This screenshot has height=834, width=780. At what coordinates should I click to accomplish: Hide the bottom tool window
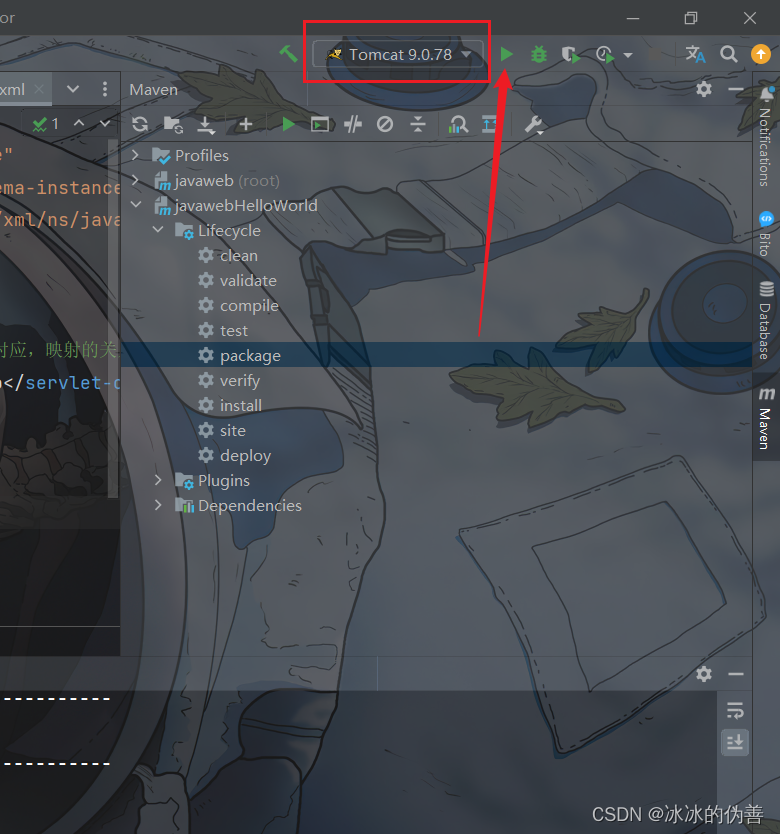[x=735, y=674]
